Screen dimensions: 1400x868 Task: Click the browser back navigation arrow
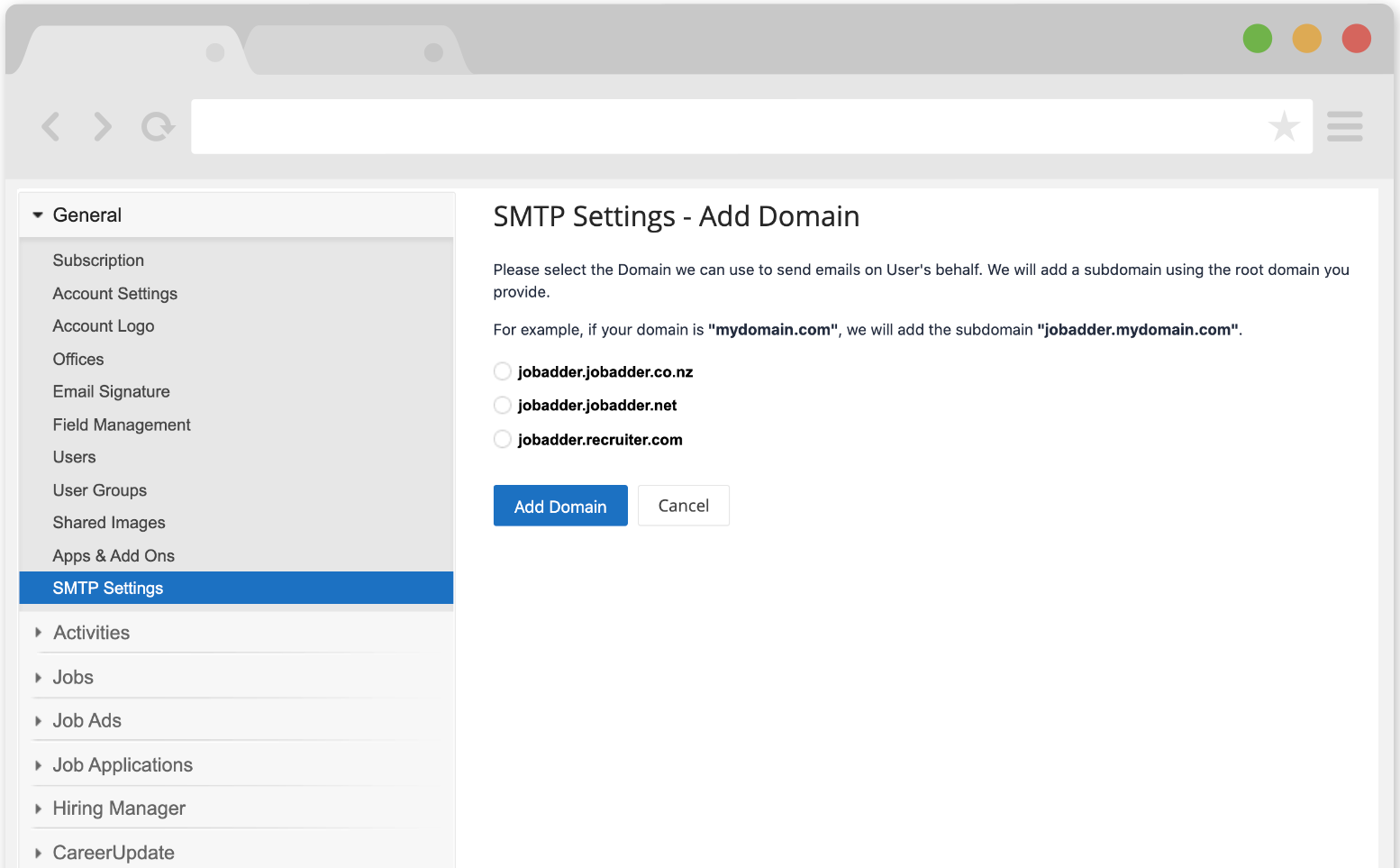click(50, 126)
